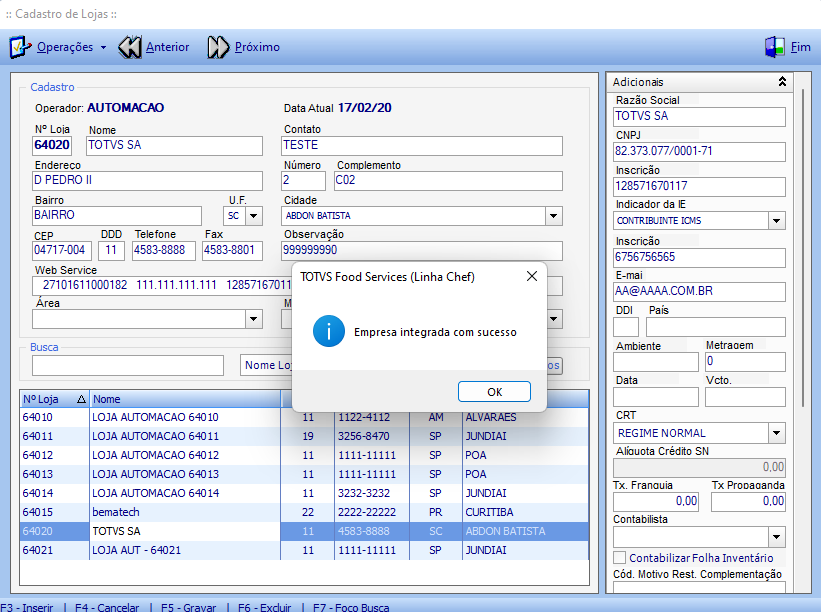The height and width of the screenshot is (612, 821).
Task: Click the Número field
Action: [303, 181]
